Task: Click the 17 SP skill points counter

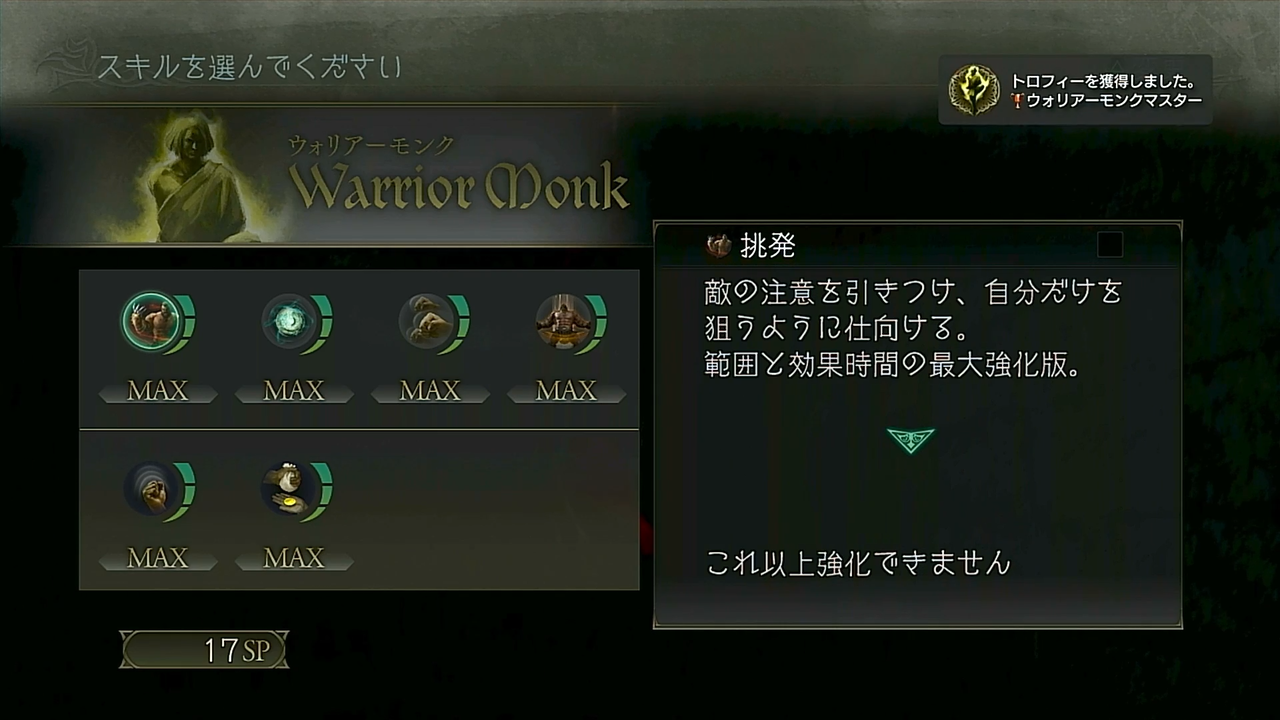Action: point(205,650)
